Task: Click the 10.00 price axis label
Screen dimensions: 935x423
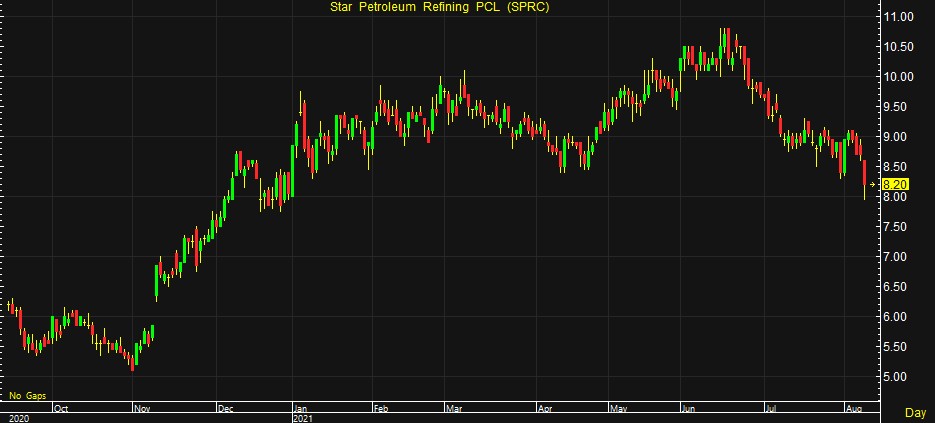Action: 897,77
